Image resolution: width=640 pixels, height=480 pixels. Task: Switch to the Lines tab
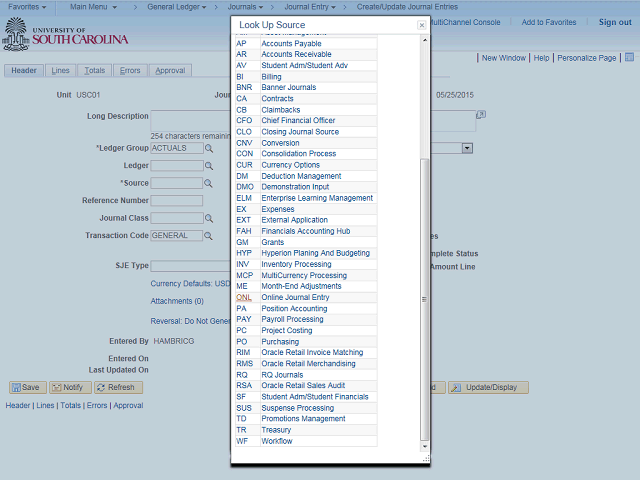coord(60,71)
